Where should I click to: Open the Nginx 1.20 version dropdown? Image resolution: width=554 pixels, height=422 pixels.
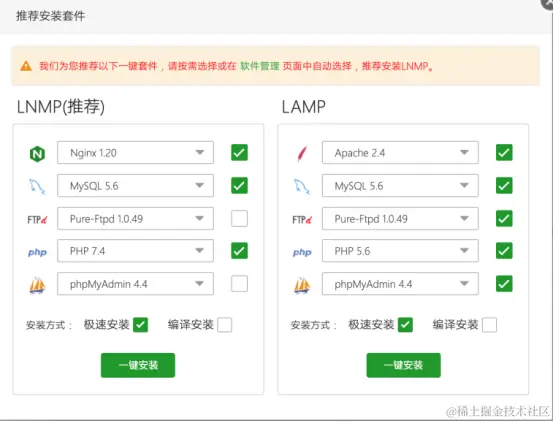pos(135,153)
